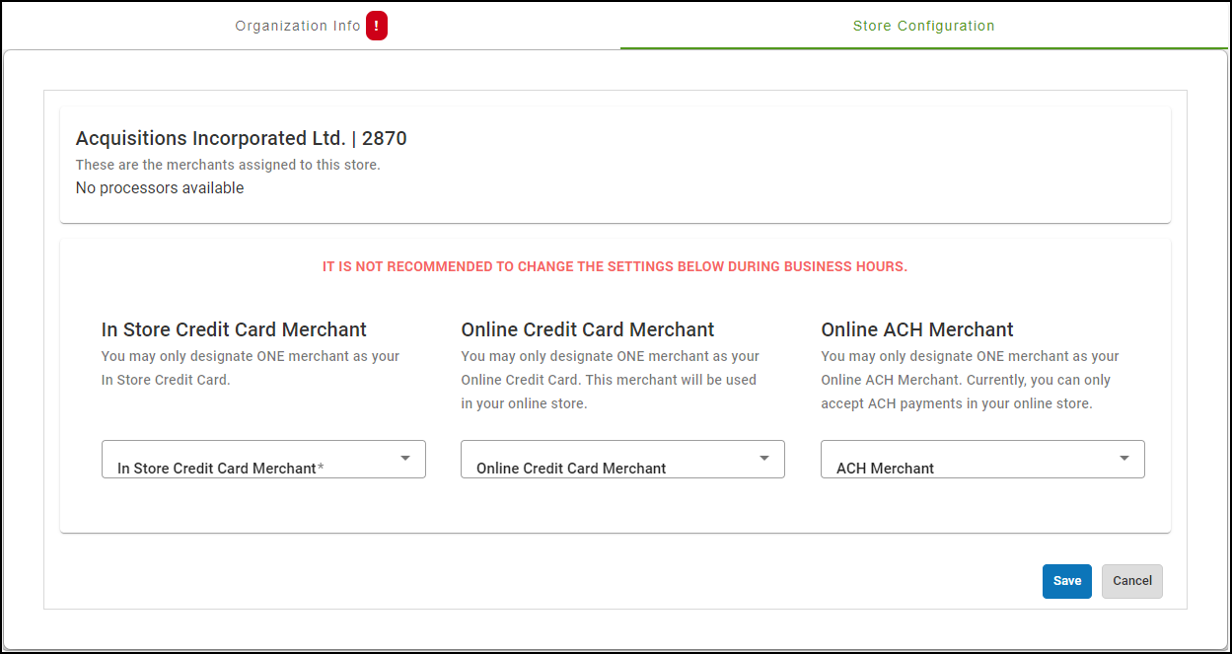Click the "No processors available" message

pyautogui.click(x=160, y=188)
